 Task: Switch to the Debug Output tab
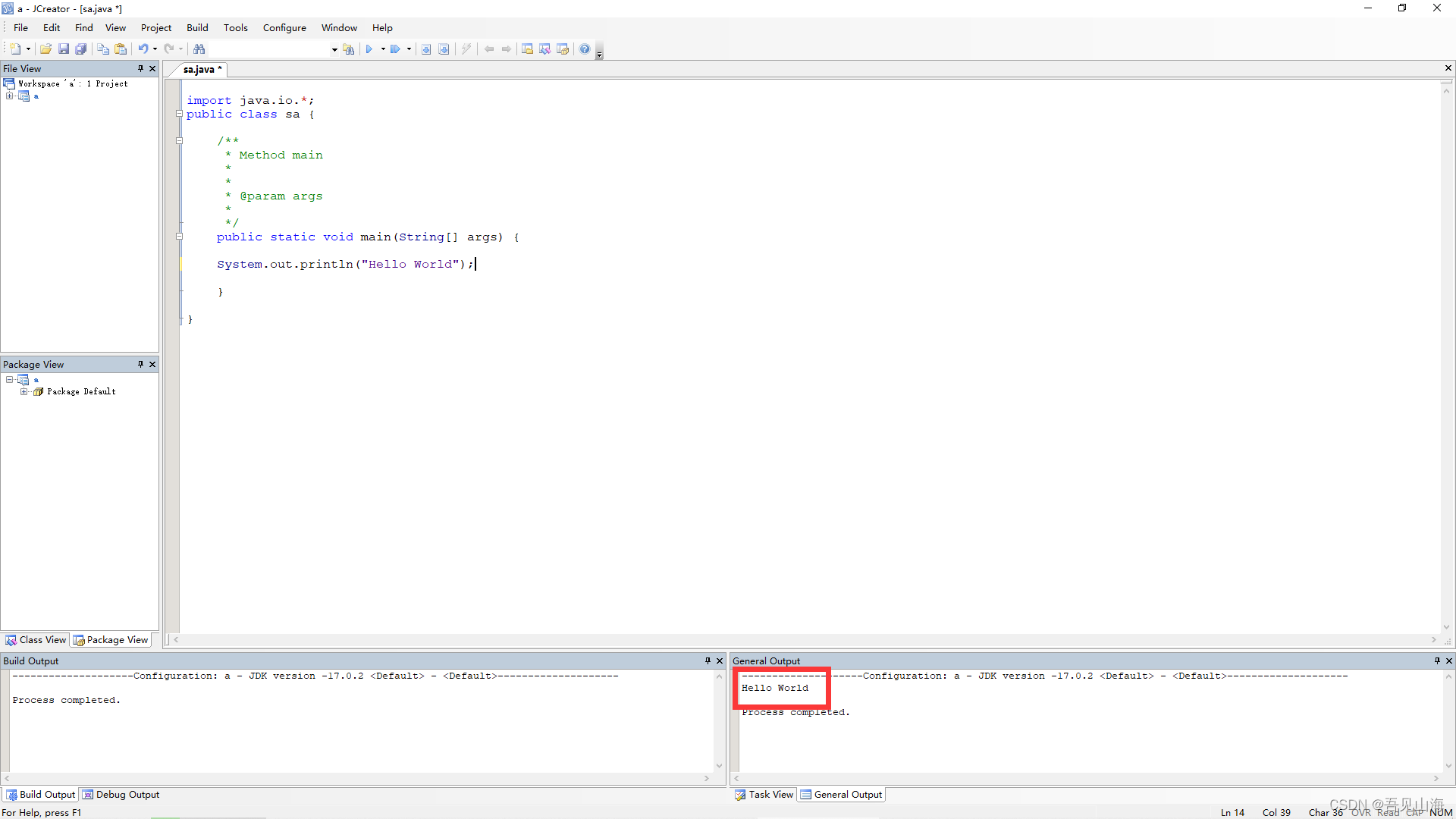pos(121,794)
